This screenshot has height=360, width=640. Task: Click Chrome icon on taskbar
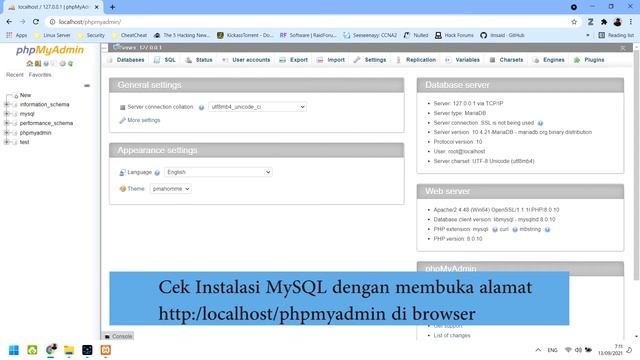[x=51, y=350]
